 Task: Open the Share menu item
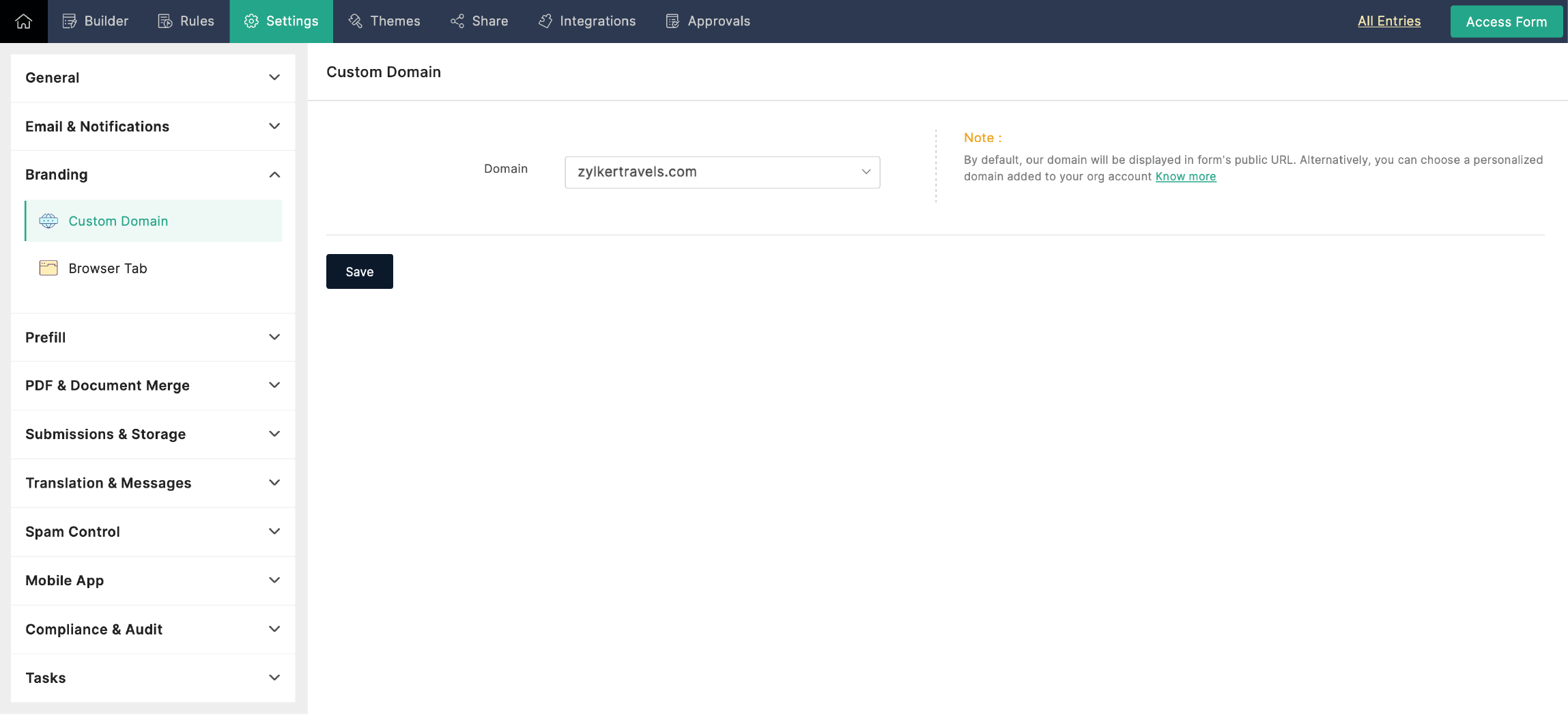[x=479, y=20]
